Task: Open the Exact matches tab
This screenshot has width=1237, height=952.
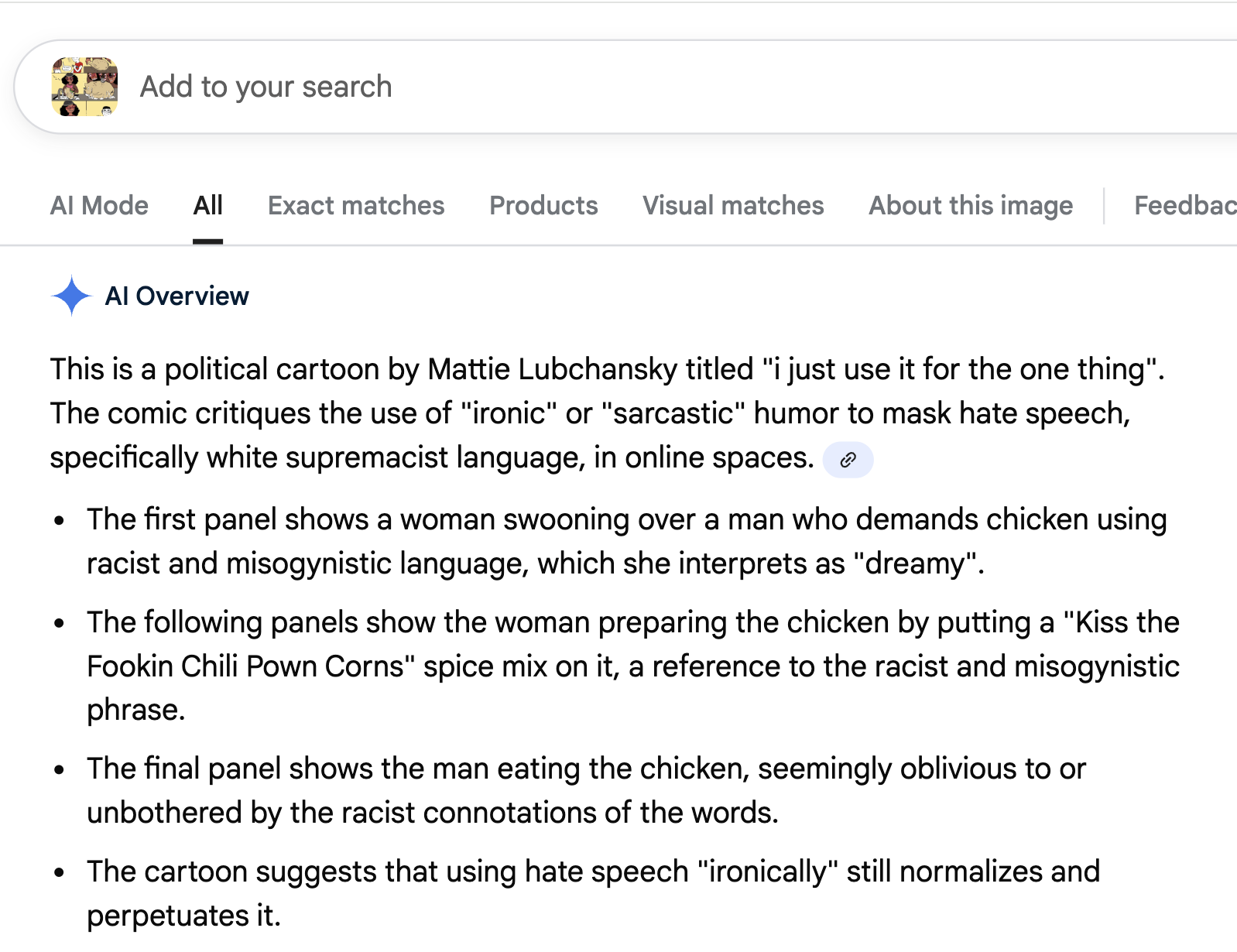Action: (x=356, y=206)
